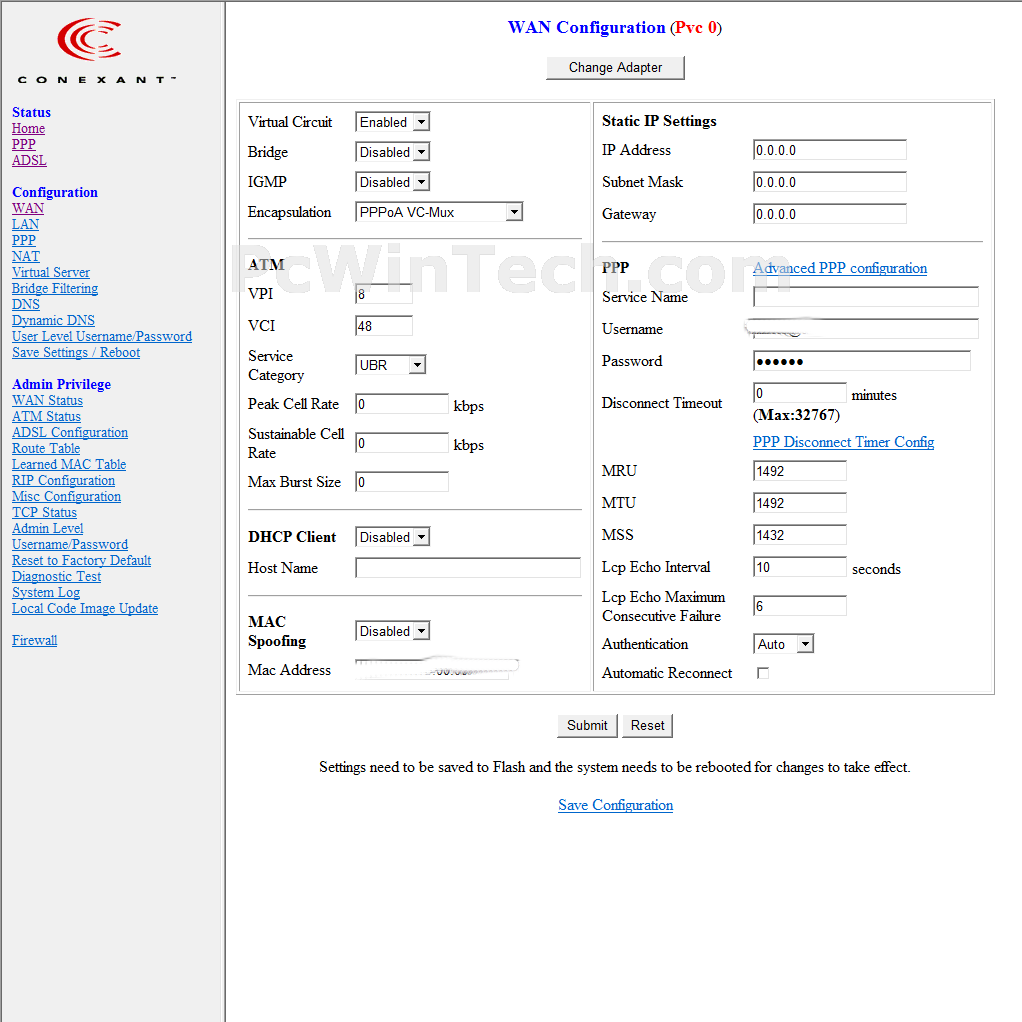Click the PPP Service Name field
The width and height of the screenshot is (1022, 1022).
[866, 297]
